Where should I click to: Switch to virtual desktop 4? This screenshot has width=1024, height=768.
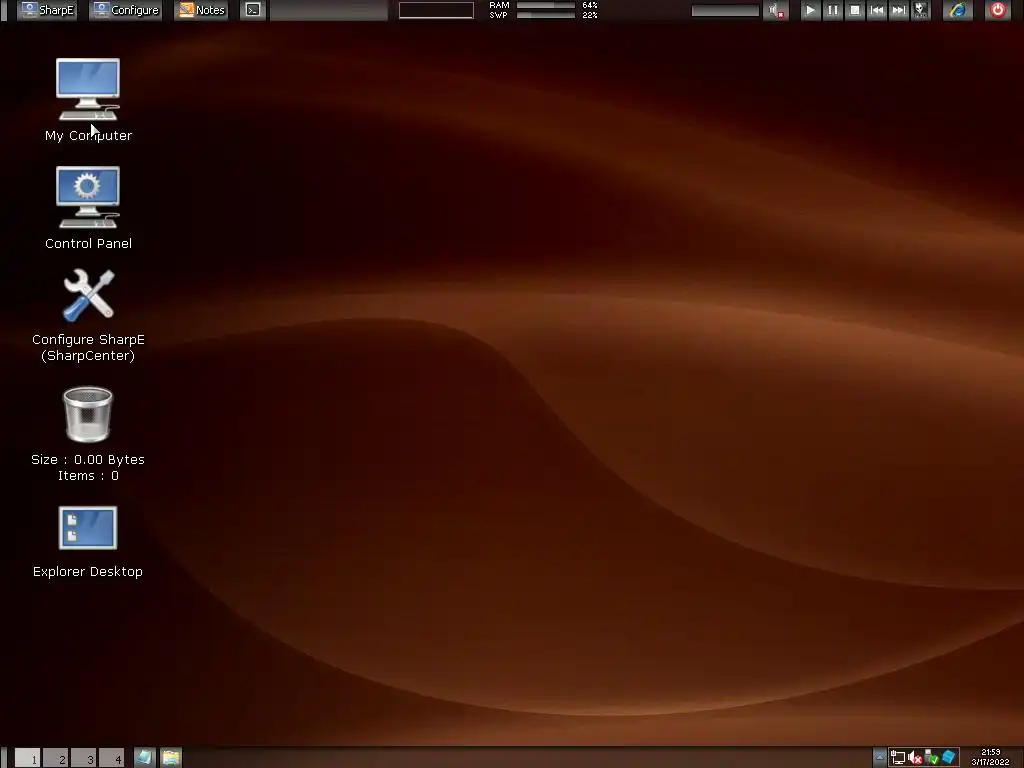click(112, 758)
